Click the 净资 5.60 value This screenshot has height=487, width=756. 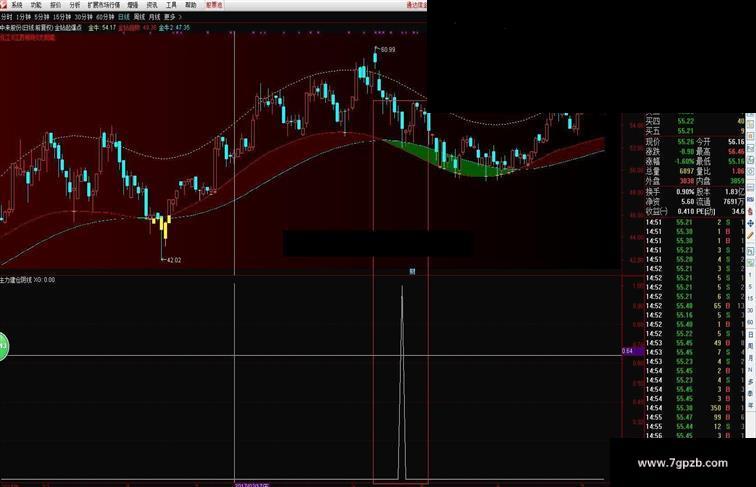688,202
